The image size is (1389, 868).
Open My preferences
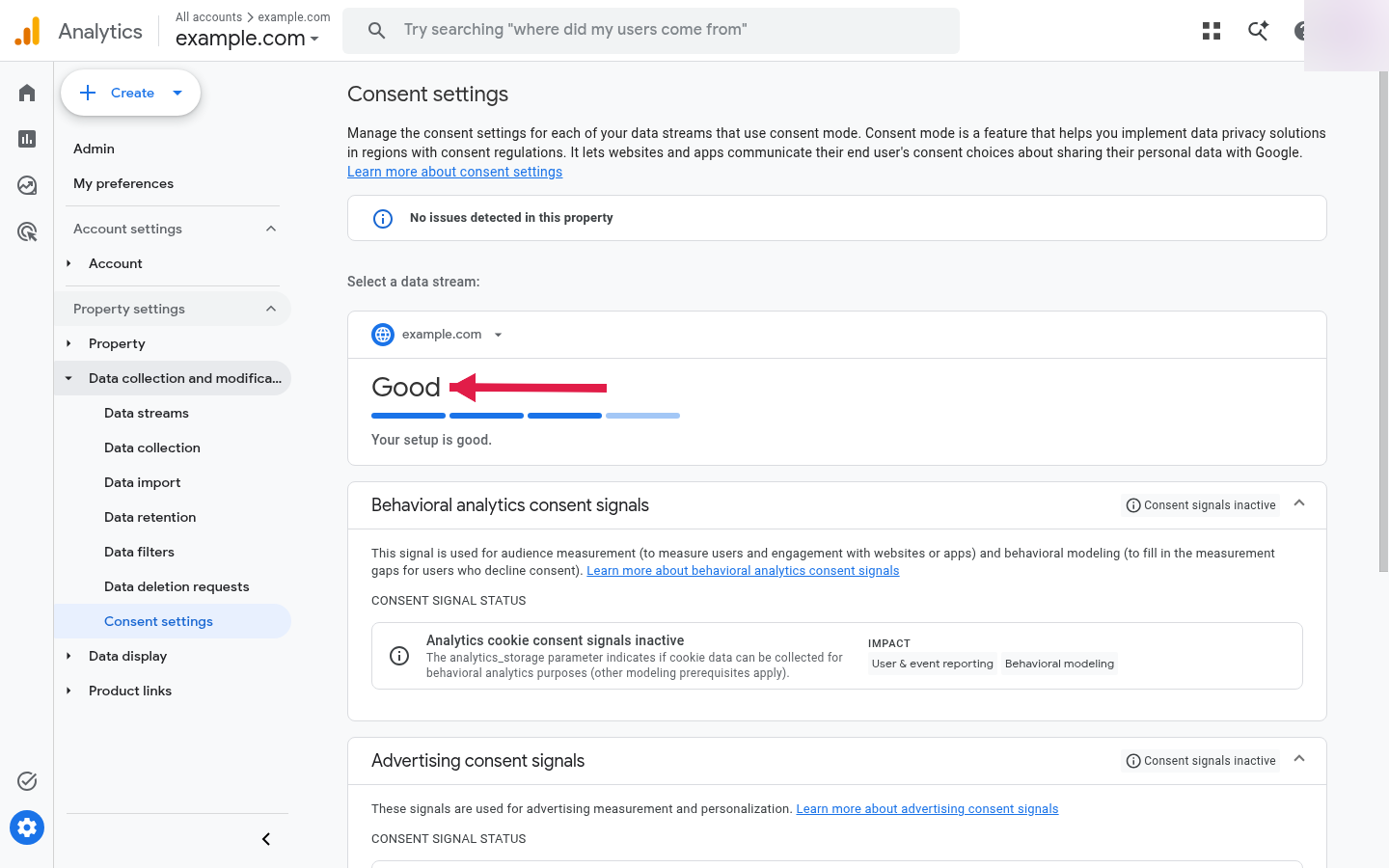point(123,183)
